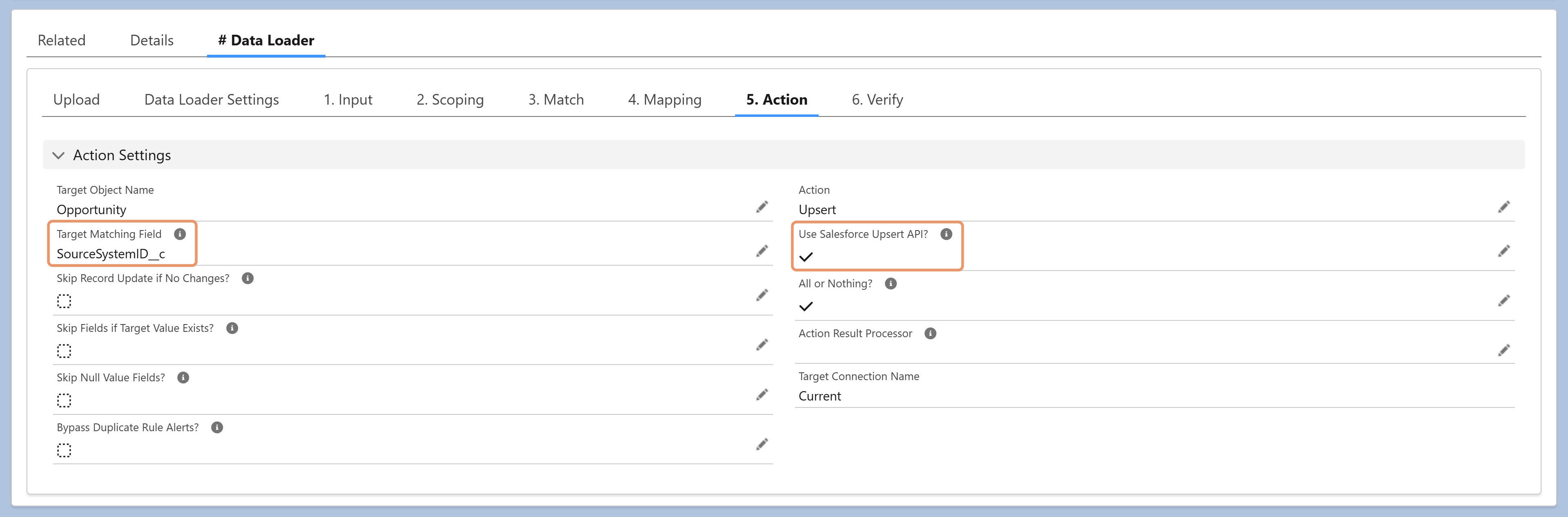Edit the Target Object Name pencil icon

[x=762, y=207]
